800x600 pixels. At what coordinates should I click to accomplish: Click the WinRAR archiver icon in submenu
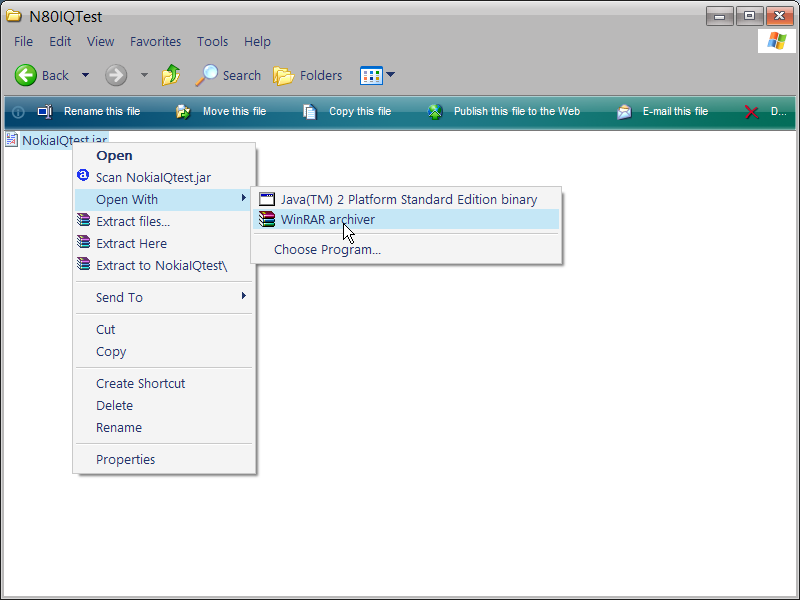tap(267, 219)
